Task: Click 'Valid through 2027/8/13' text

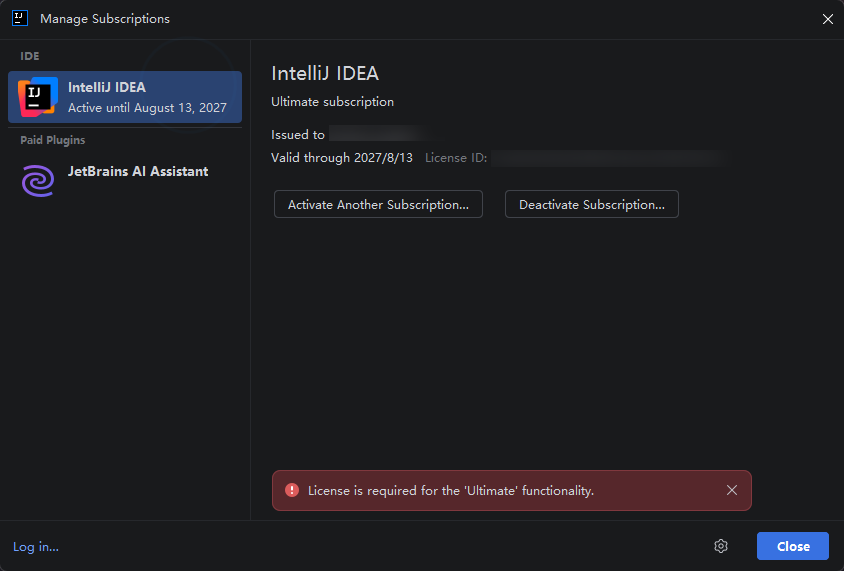Action: [342, 158]
